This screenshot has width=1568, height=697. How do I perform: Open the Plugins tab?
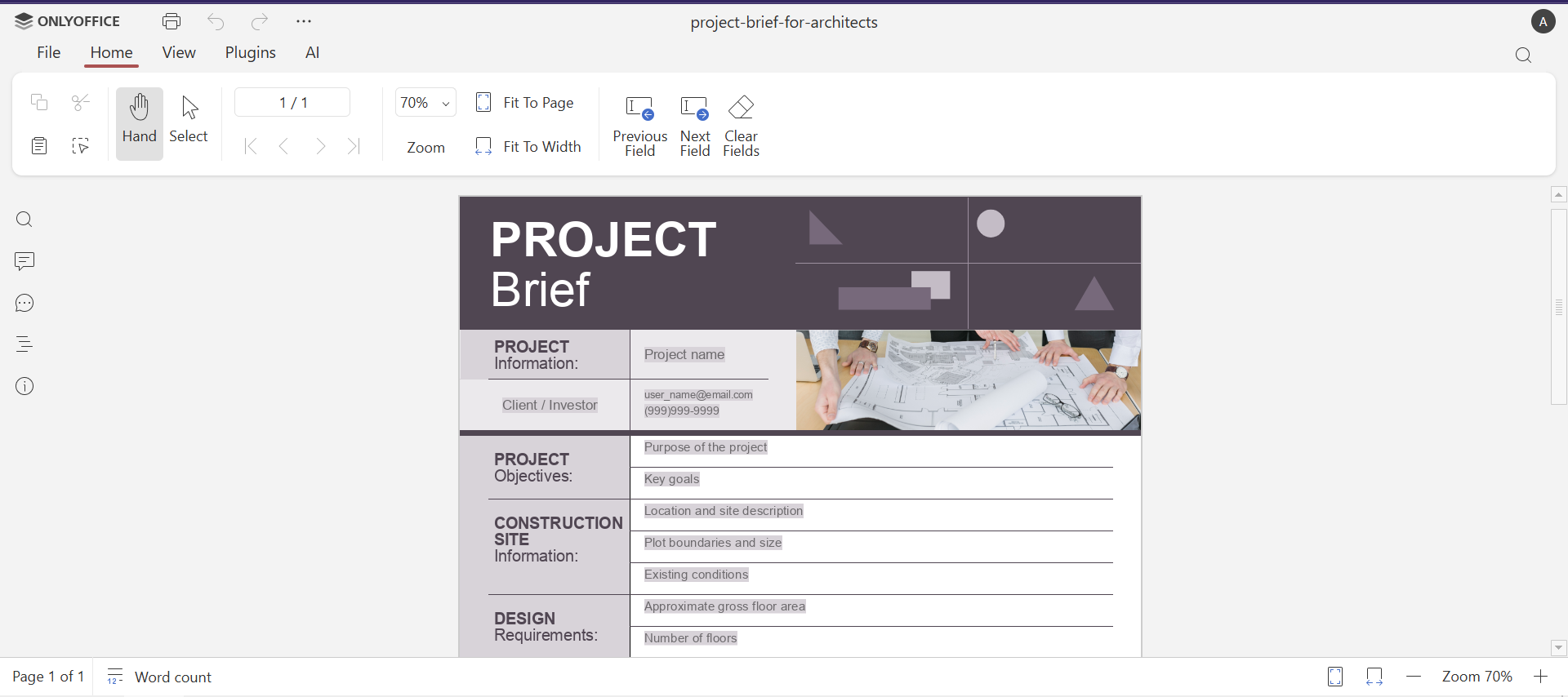point(250,53)
